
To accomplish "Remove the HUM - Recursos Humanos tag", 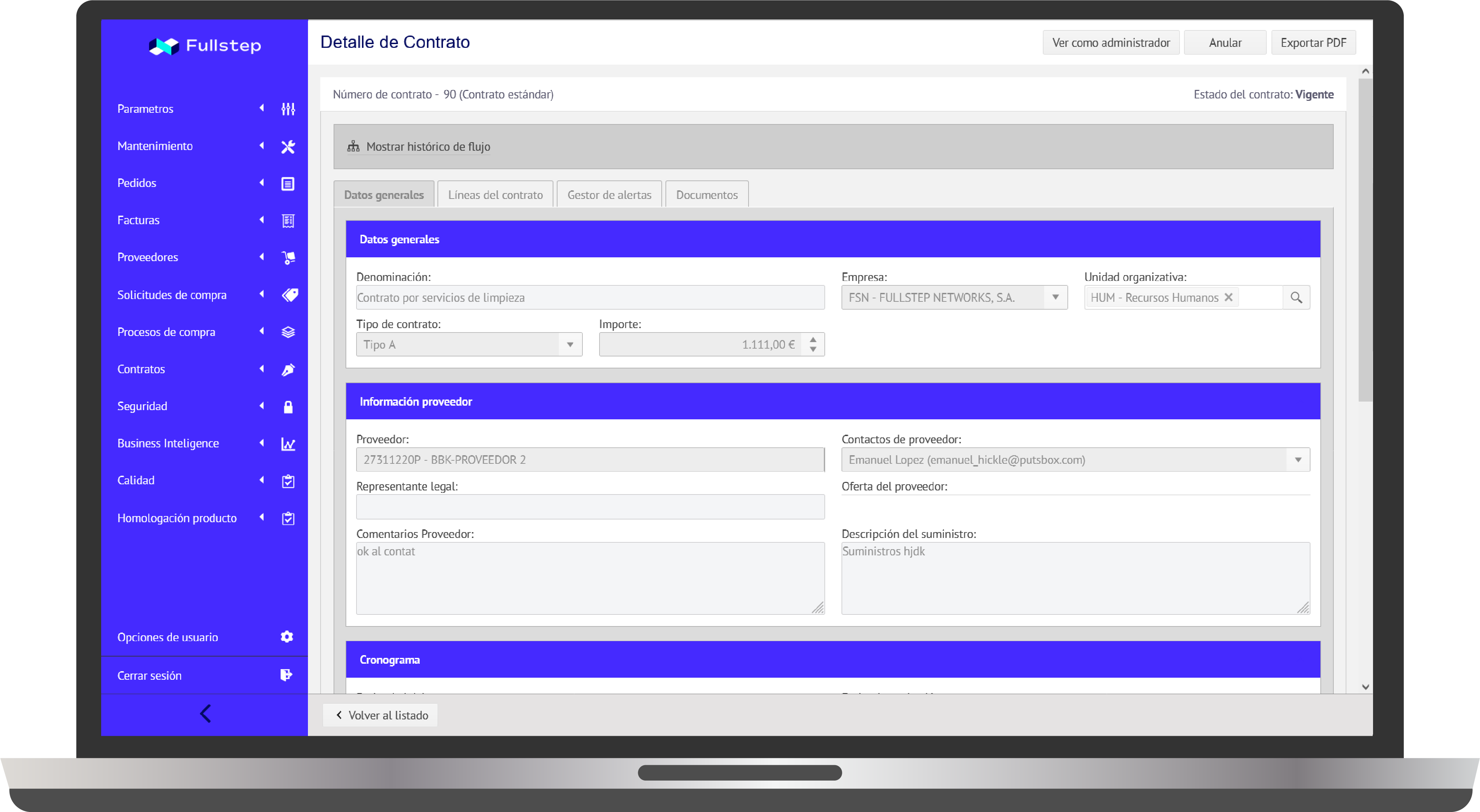I will (1228, 297).
